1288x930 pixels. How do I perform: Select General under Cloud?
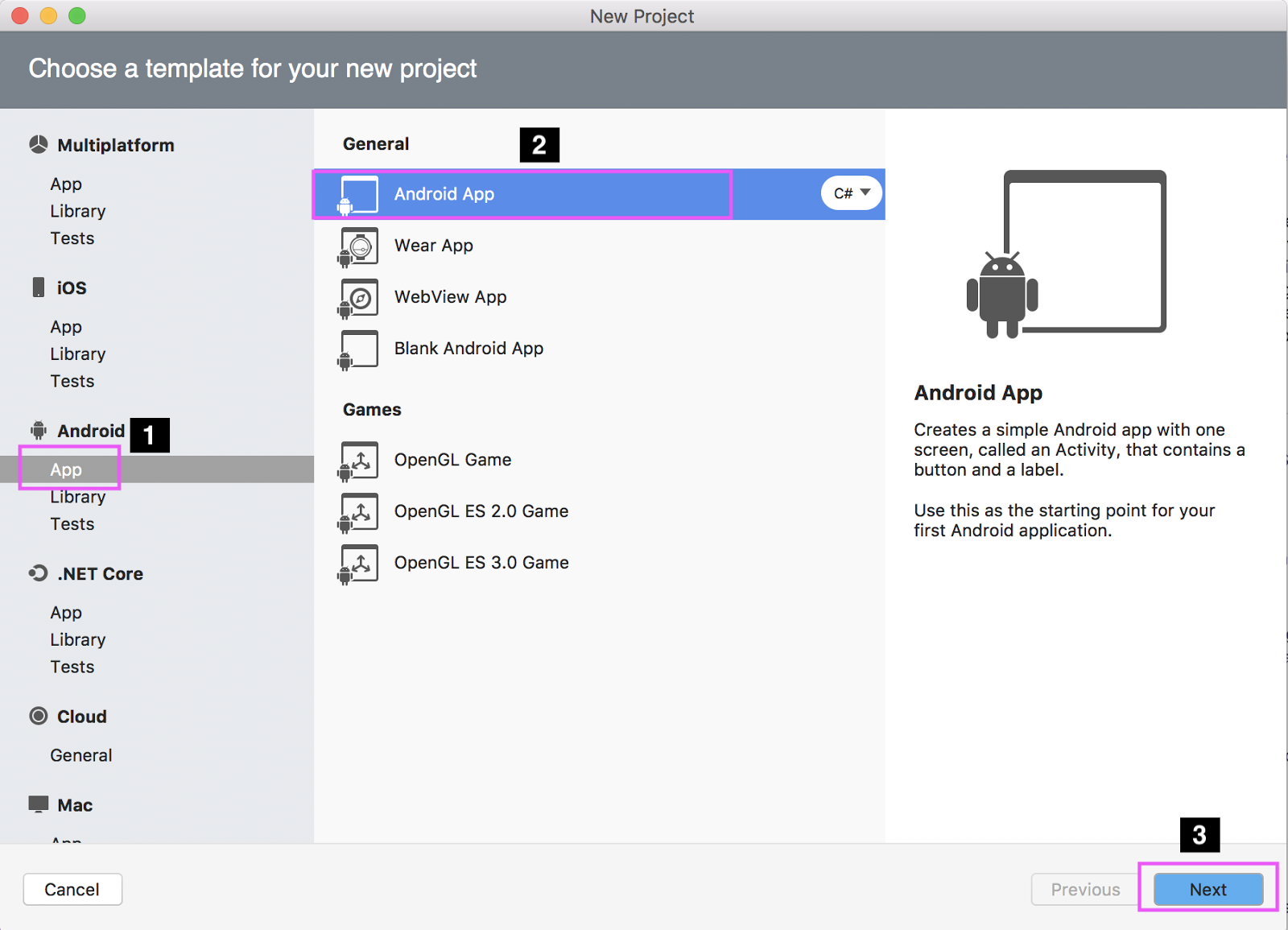pos(81,755)
